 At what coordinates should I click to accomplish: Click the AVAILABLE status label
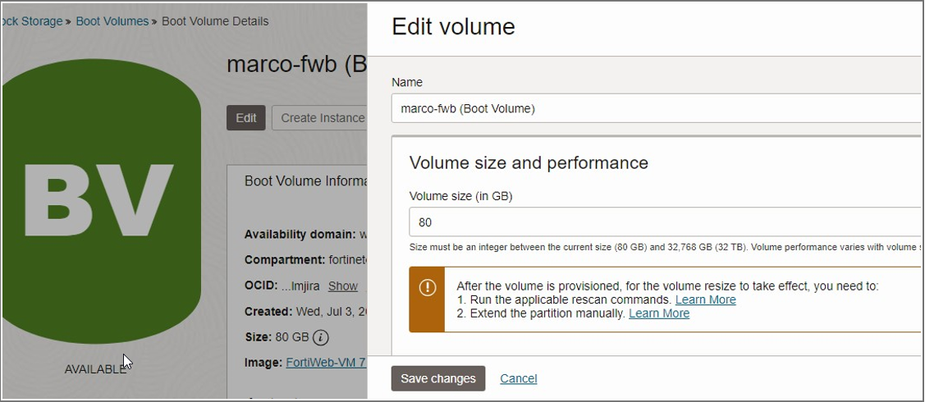[95, 369]
